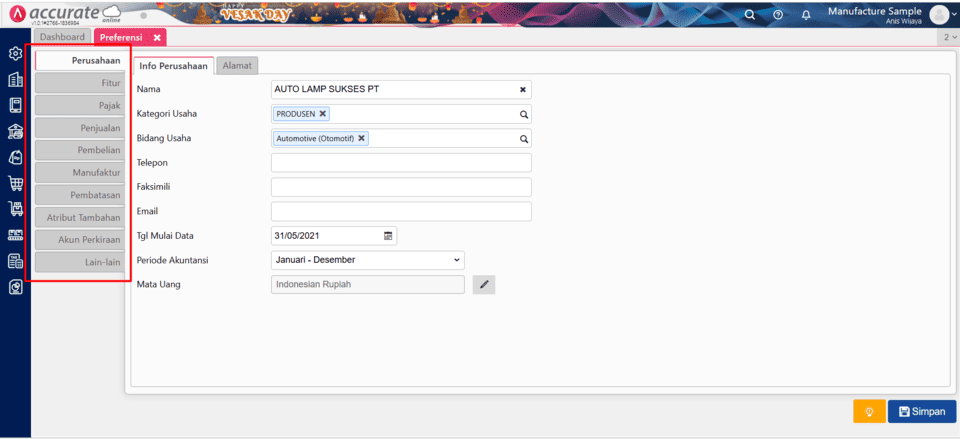Viewport: 960px width, 439px height.
Task: Click into the Bidang Usaha field
Action: click(x=401, y=138)
